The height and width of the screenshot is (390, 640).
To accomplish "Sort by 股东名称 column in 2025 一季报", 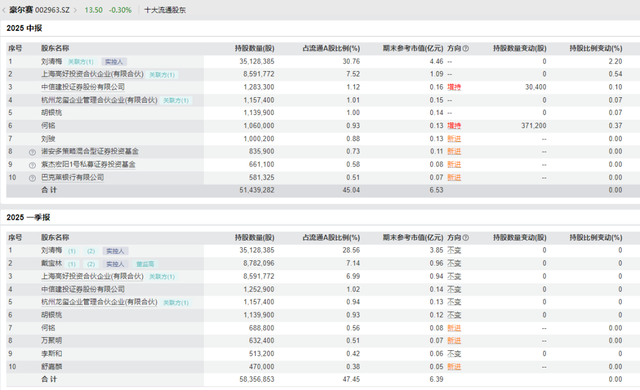I will pyautogui.click(x=55, y=237).
